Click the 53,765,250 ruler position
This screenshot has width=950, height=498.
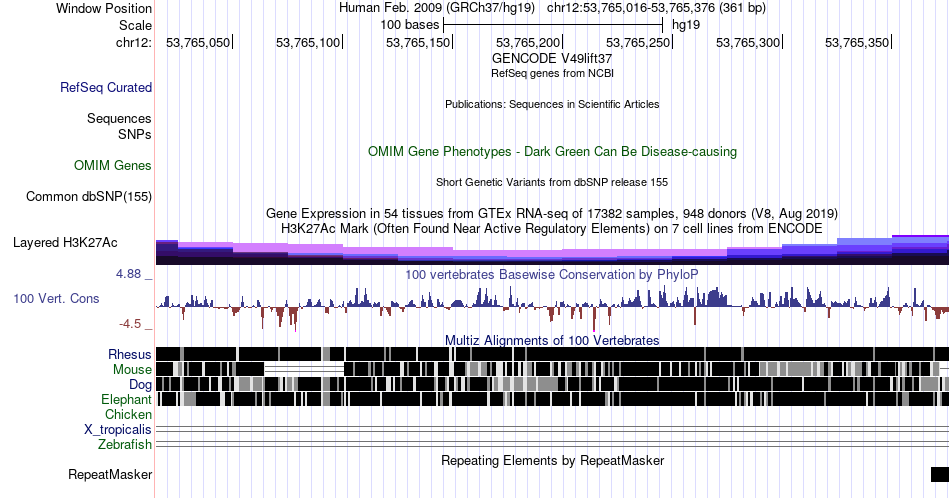tap(638, 42)
